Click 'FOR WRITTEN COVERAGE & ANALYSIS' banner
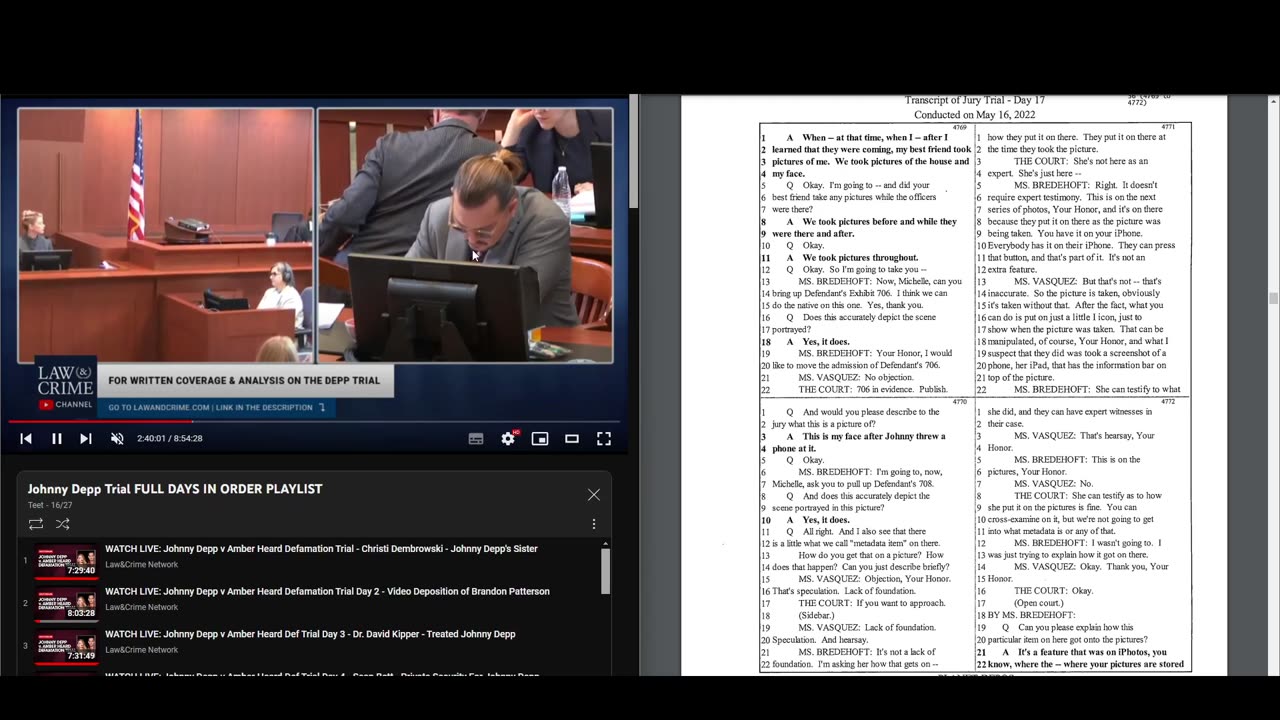The image size is (1280, 720). 244,381
